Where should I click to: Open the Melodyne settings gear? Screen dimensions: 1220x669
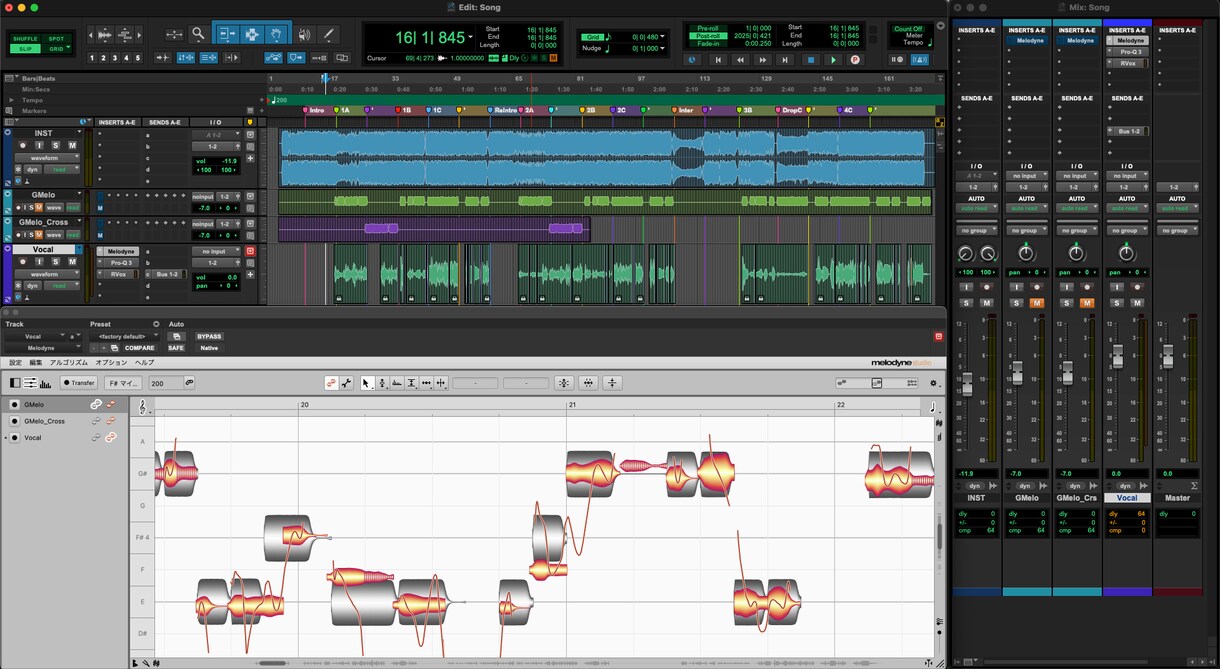coord(934,383)
